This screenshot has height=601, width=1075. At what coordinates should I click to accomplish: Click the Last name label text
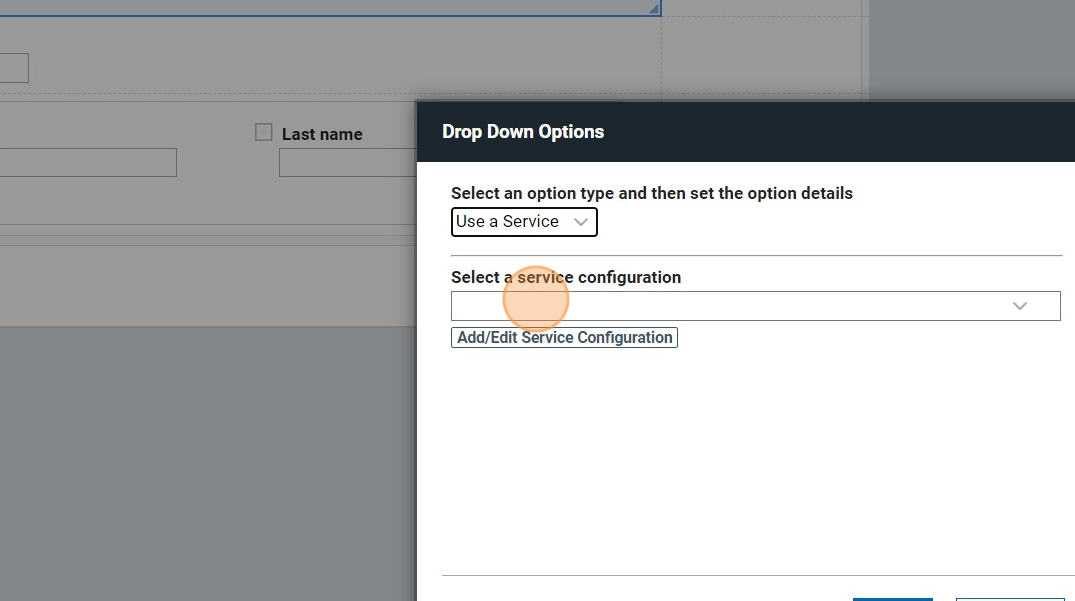[322, 134]
